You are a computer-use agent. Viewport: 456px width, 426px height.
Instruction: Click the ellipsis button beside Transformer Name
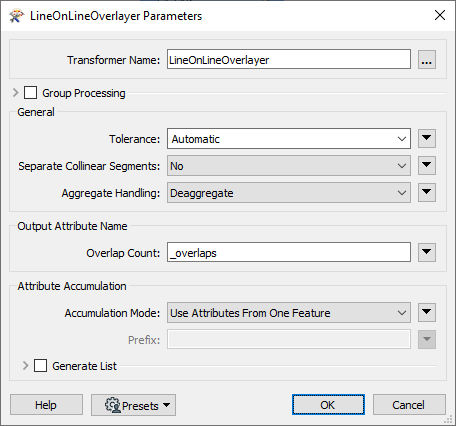point(427,60)
